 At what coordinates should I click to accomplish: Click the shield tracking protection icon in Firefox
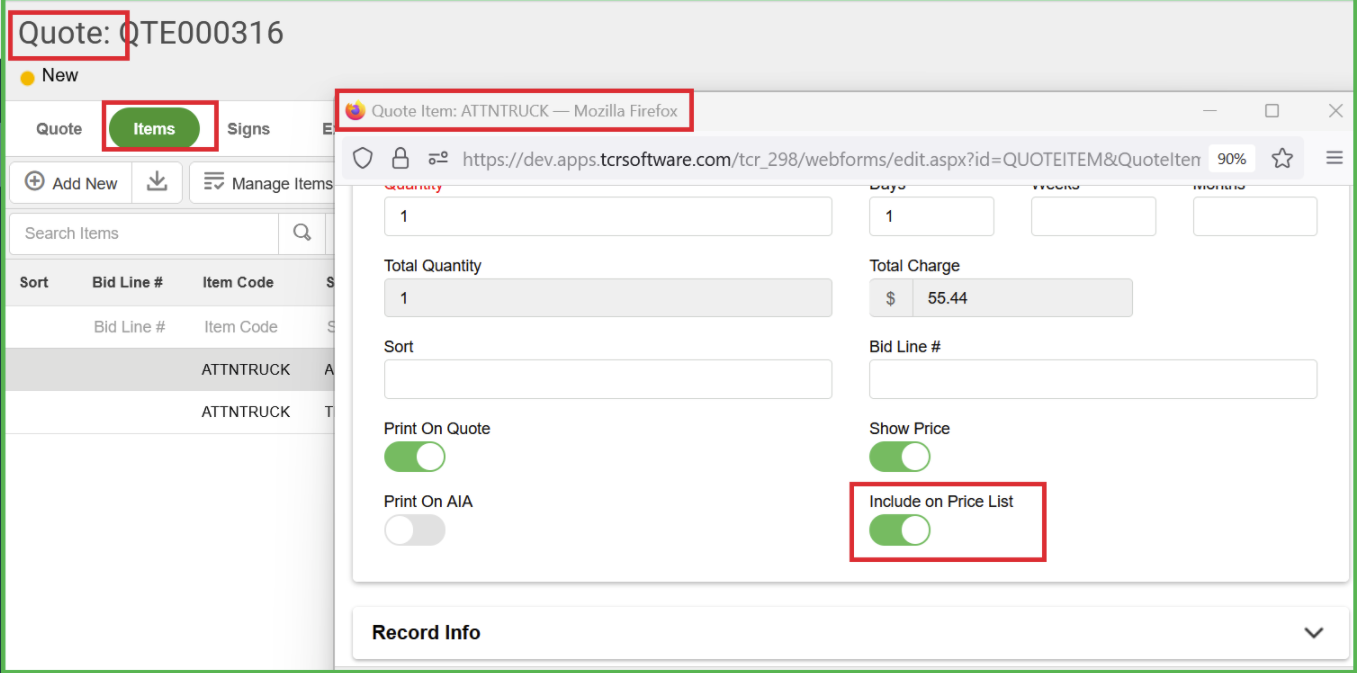point(363,158)
